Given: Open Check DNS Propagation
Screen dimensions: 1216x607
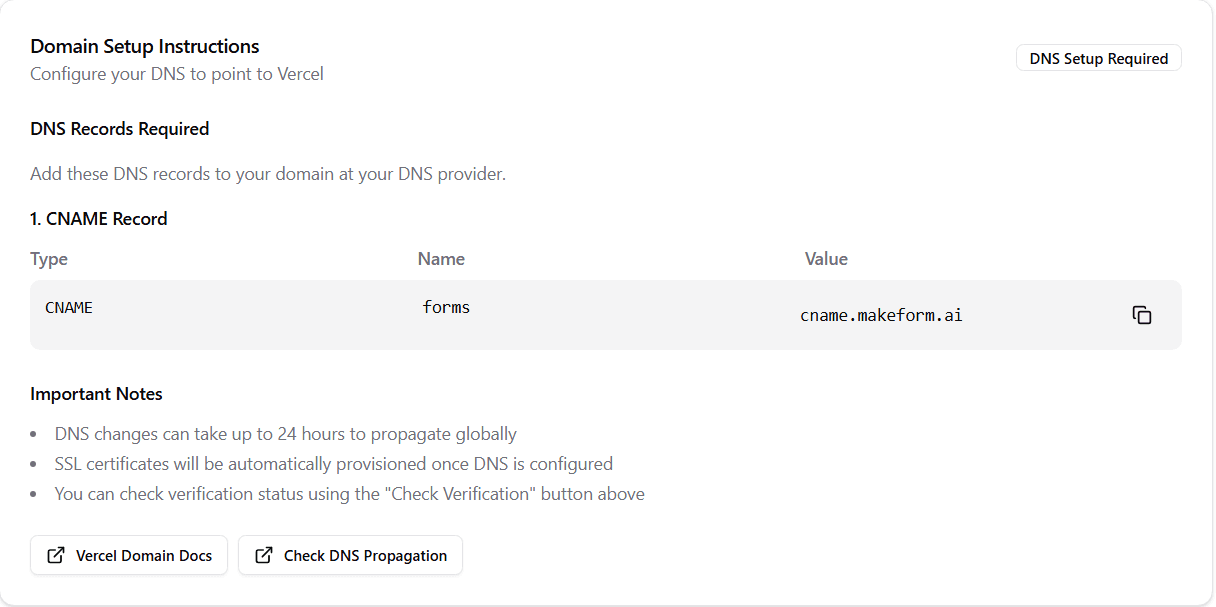Looking at the screenshot, I should click(x=350, y=555).
